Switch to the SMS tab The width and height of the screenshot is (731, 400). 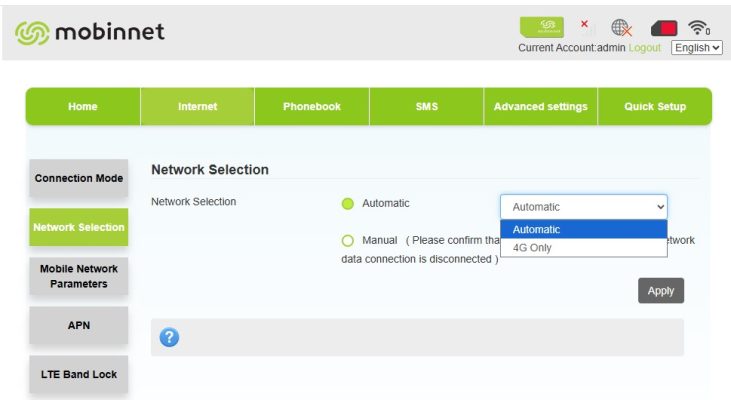(426, 107)
